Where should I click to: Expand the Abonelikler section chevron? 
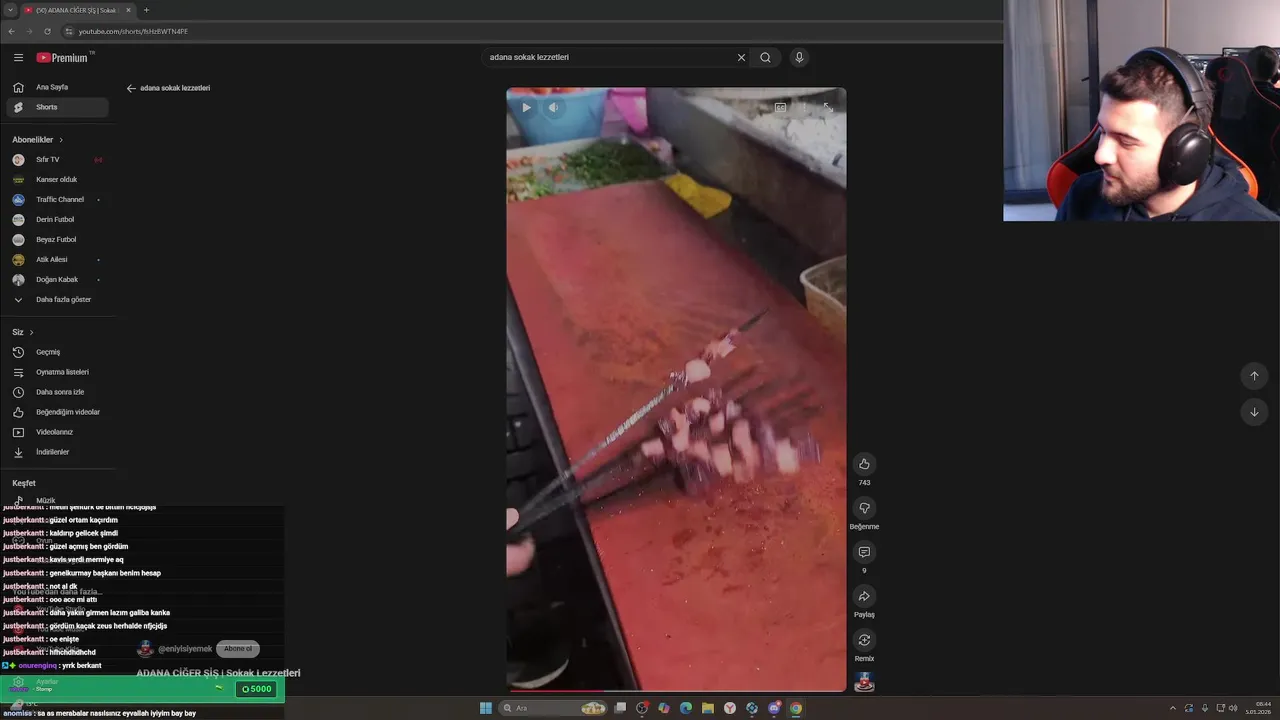click(61, 140)
